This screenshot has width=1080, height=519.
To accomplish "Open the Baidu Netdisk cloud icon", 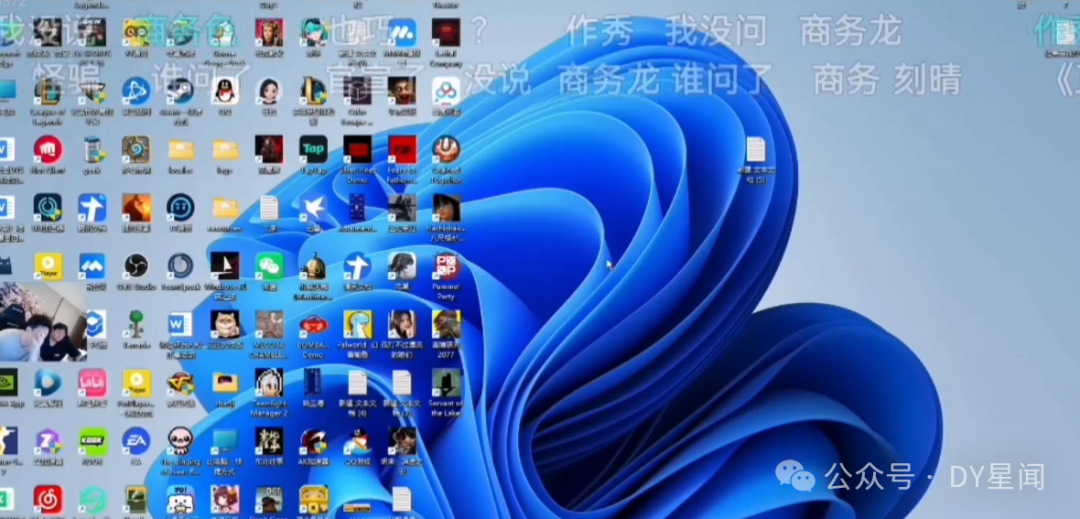I will pyautogui.click(x=446, y=92).
